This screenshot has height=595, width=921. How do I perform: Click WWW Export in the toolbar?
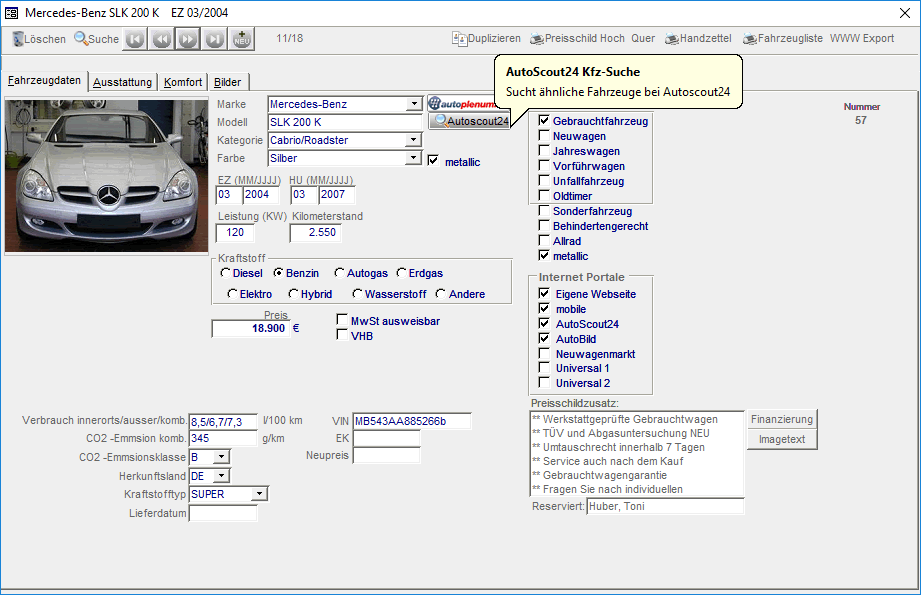(861, 39)
